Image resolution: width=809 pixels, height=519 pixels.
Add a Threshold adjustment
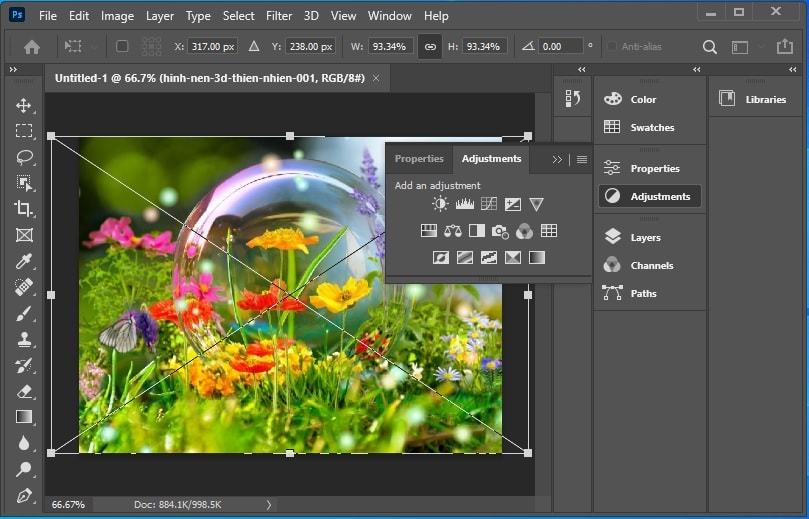tap(489, 257)
